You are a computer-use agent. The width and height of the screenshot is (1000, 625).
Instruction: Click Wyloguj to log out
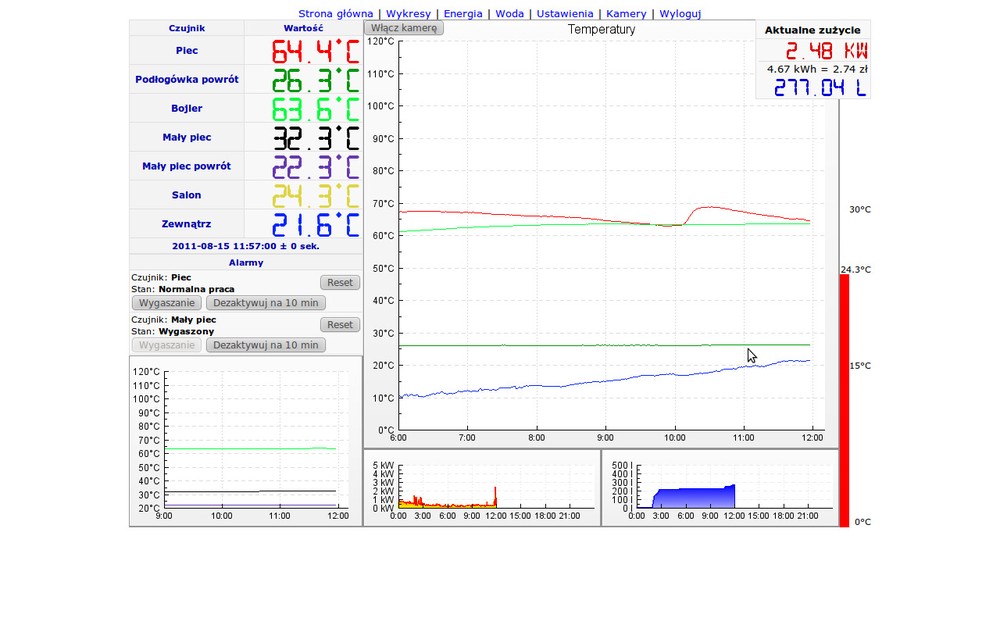pos(680,13)
